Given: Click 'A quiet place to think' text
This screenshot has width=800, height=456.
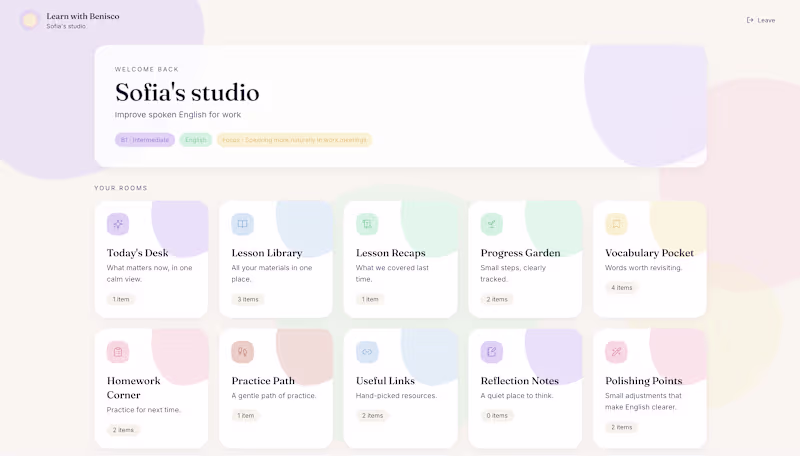Looking at the screenshot, I should tap(517, 396).
